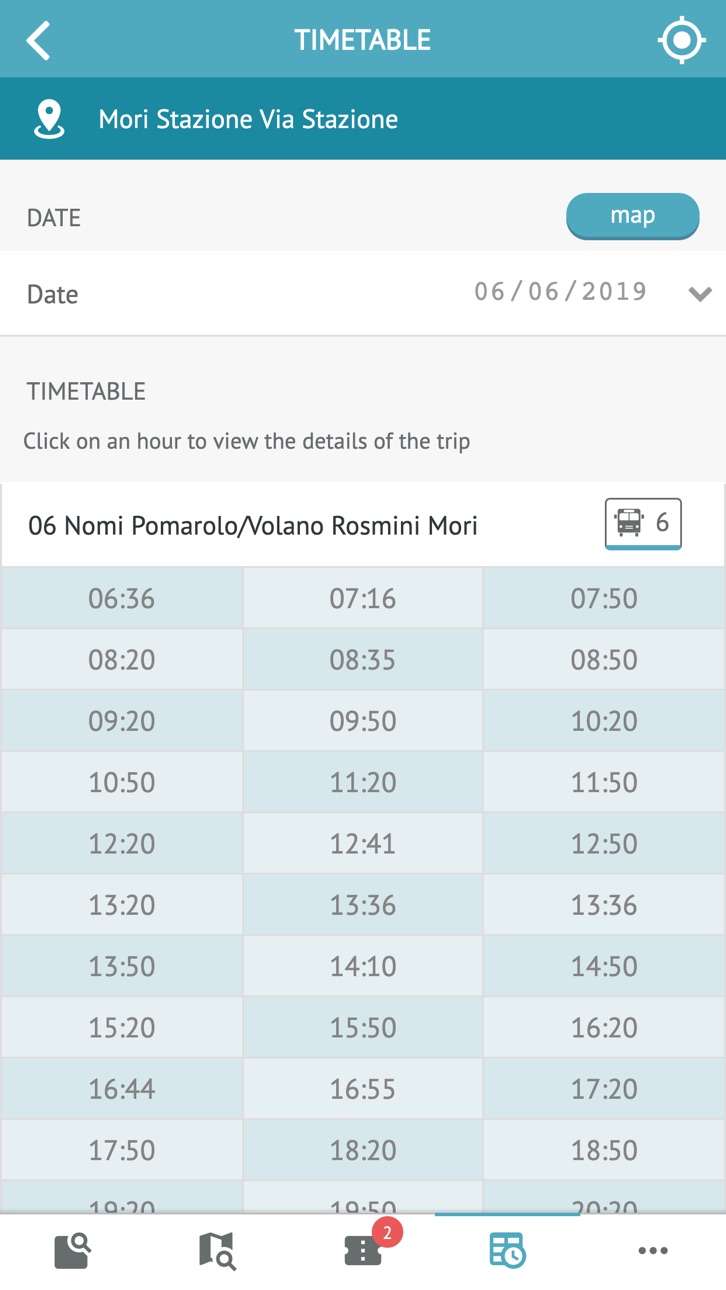Select the timetable tab in bottom bar

click(507, 1250)
